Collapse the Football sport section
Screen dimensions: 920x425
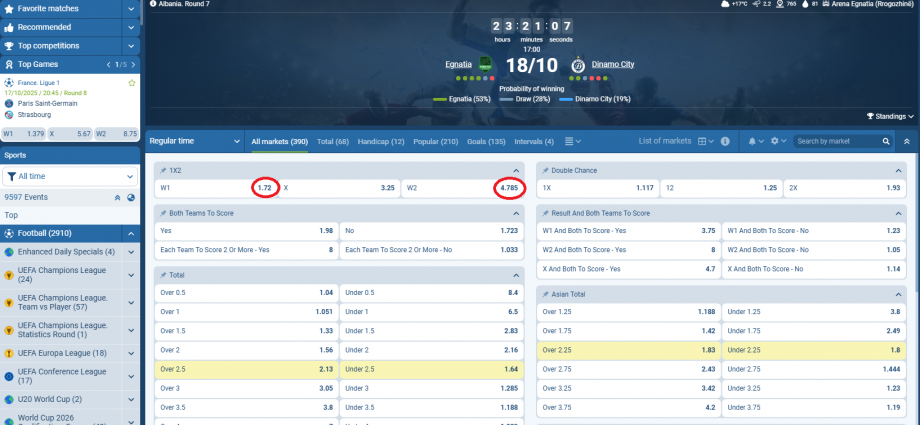131,234
